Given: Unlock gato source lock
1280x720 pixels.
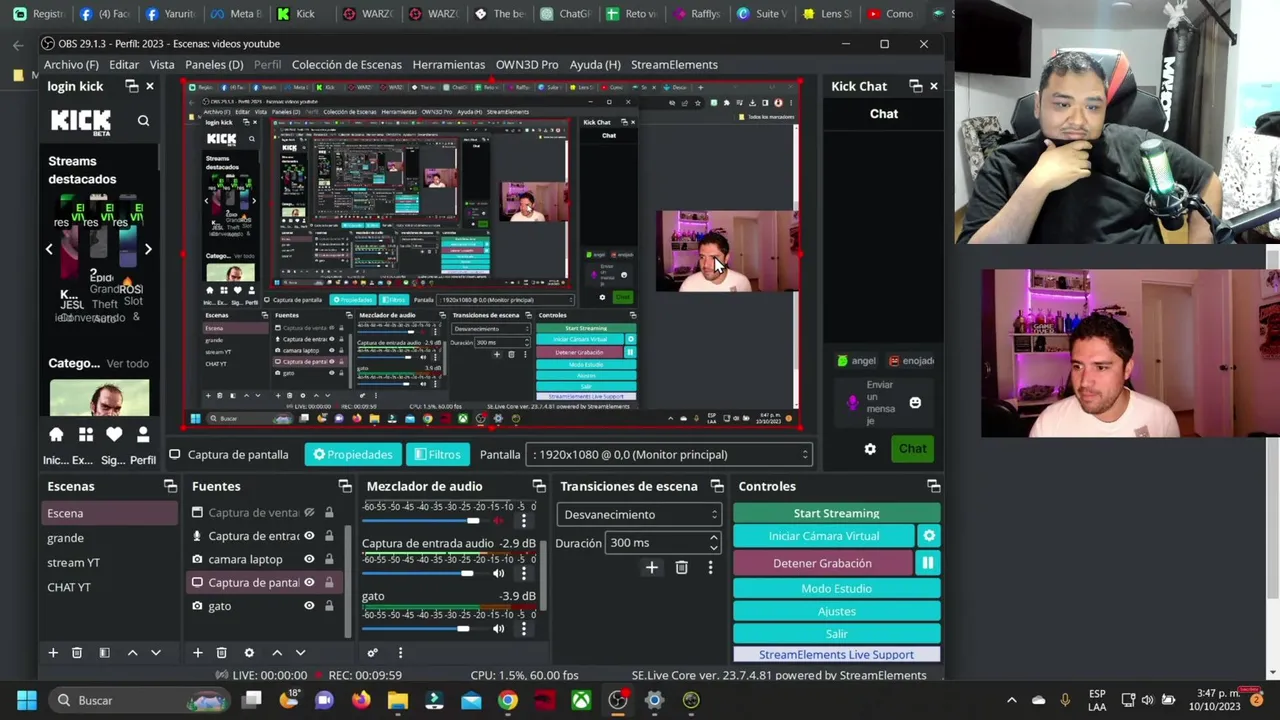Looking at the screenshot, I should 328,606.
